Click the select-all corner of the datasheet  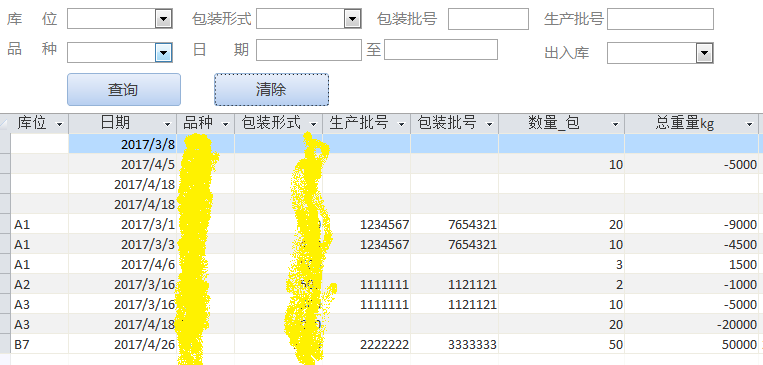click(5, 124)
